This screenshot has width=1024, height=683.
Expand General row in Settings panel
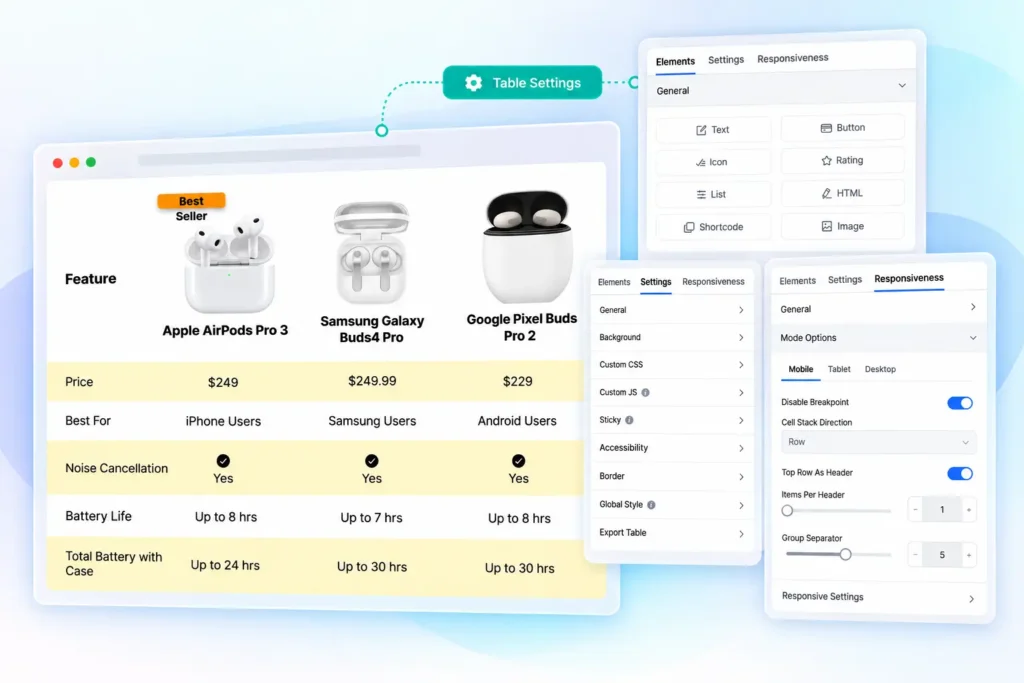coord(671,310)
